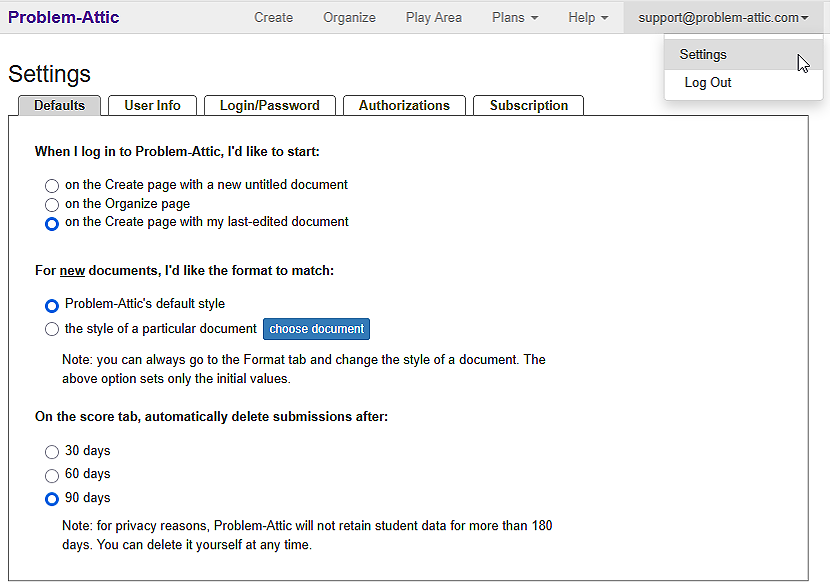The height and width of the screenshot is (587, 831).
Task: Choose Settings from the account menu
Action: 743,55
